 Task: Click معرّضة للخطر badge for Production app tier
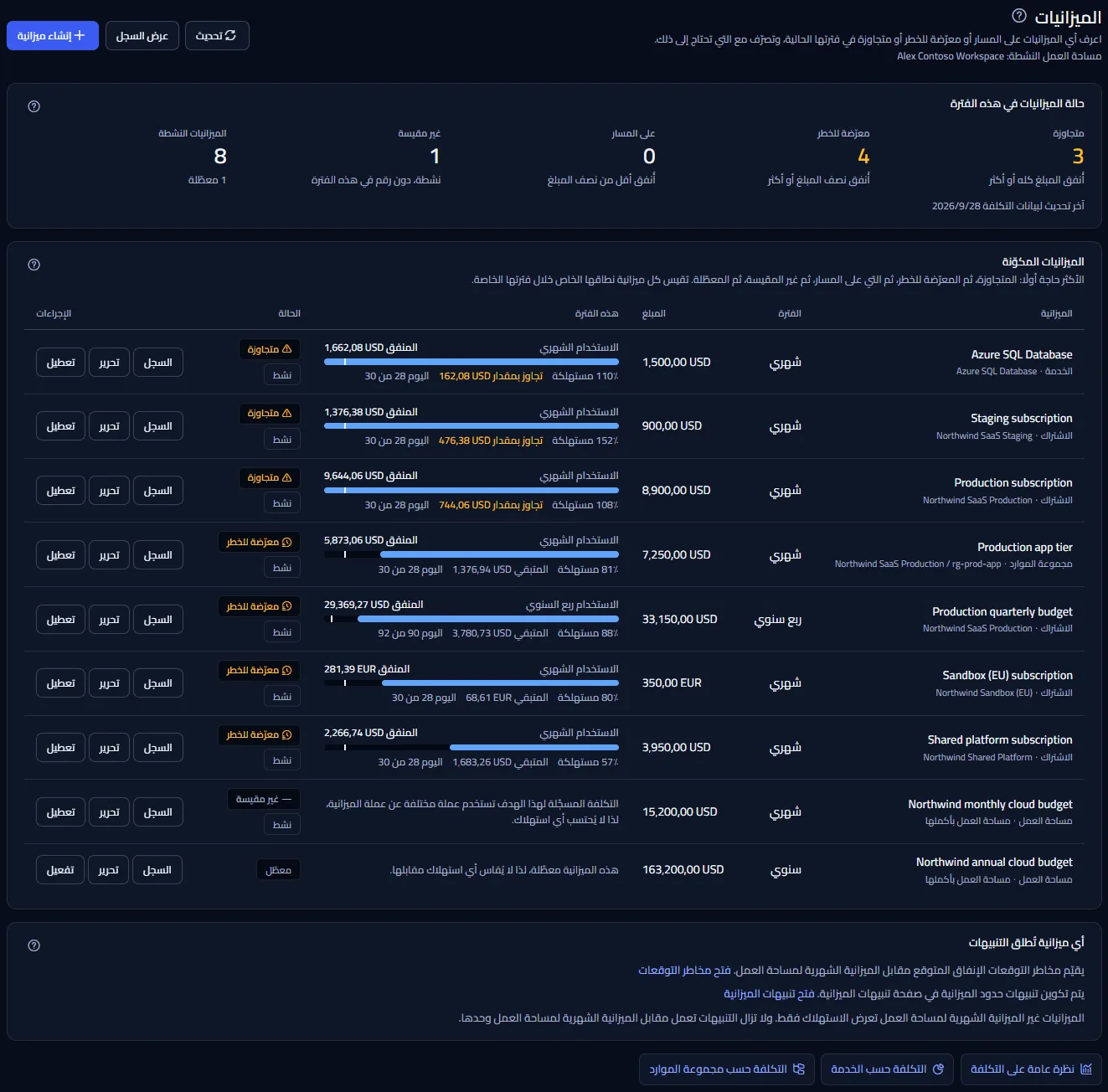pyautogui.click(x=259, y=542)
